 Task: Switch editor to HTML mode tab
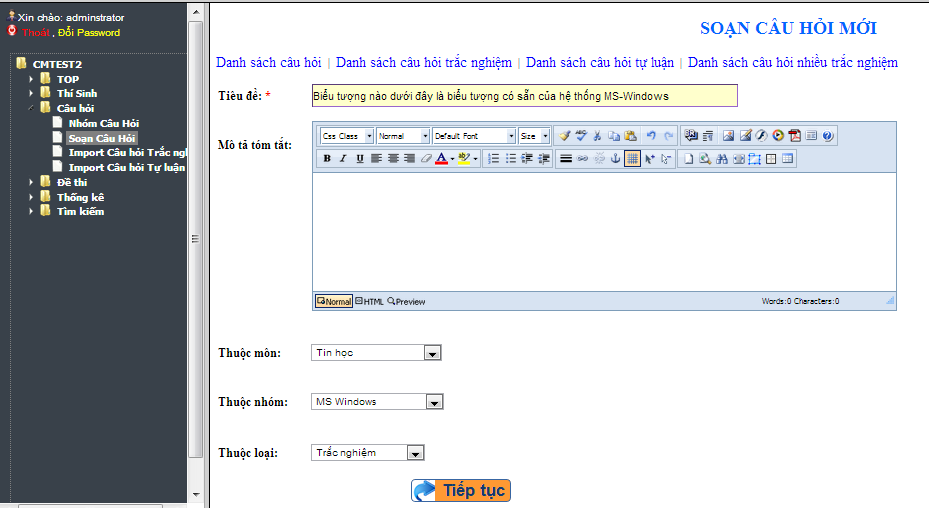369,301
